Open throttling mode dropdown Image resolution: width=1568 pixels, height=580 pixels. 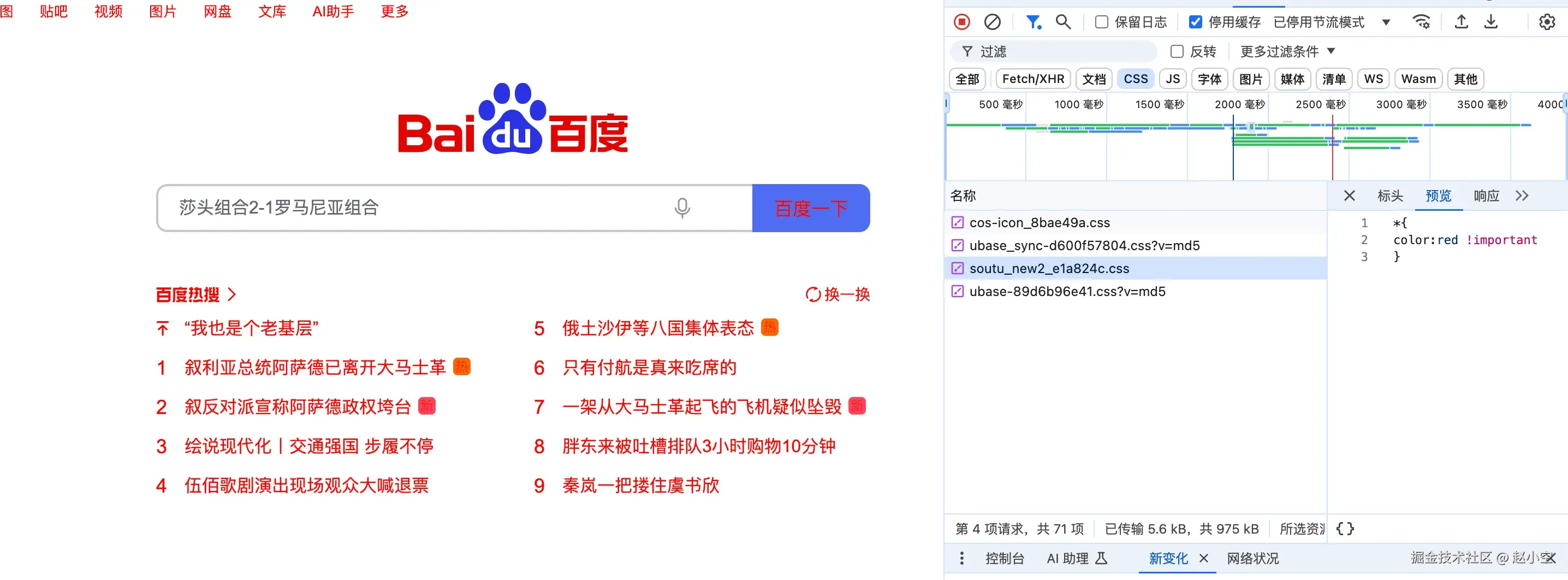click(1332, 22)
